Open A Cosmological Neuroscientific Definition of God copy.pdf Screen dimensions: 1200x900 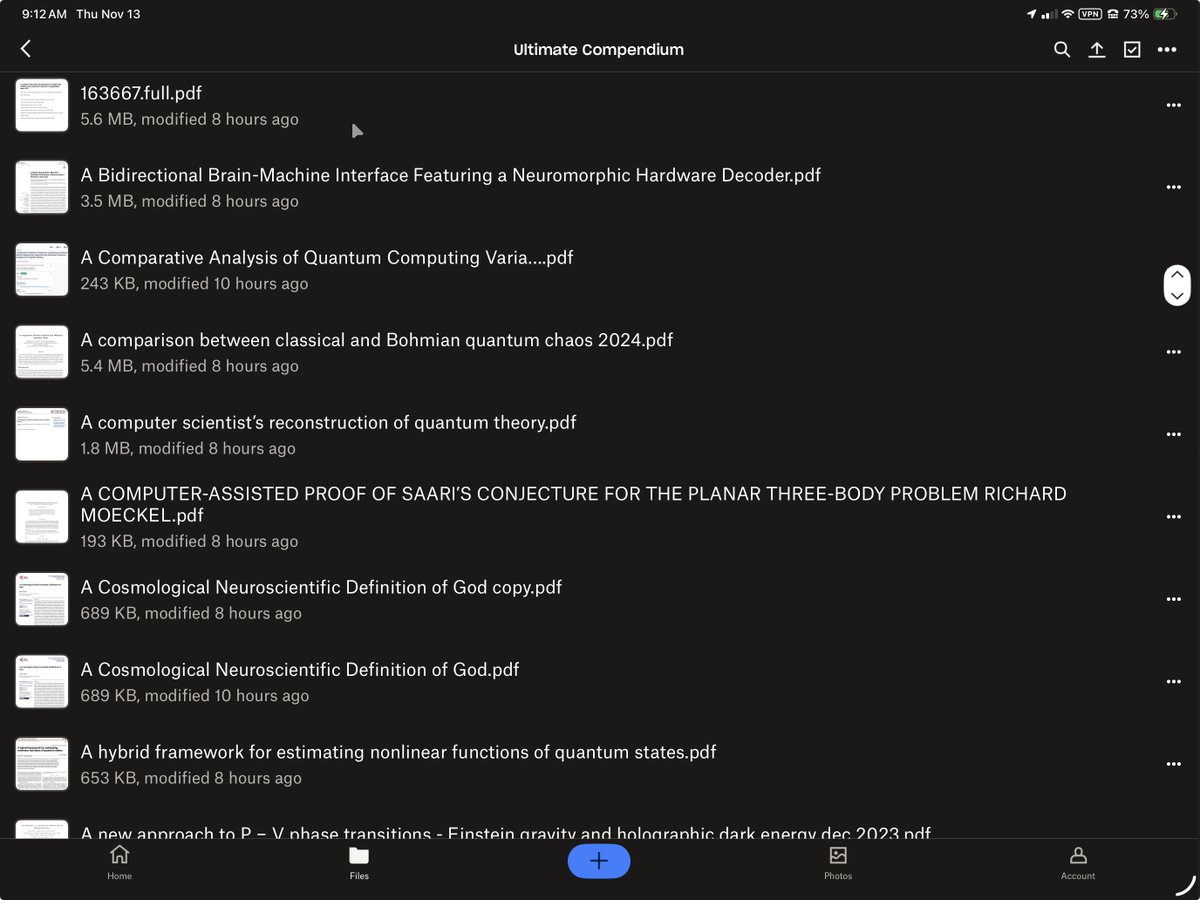[321, 587]
